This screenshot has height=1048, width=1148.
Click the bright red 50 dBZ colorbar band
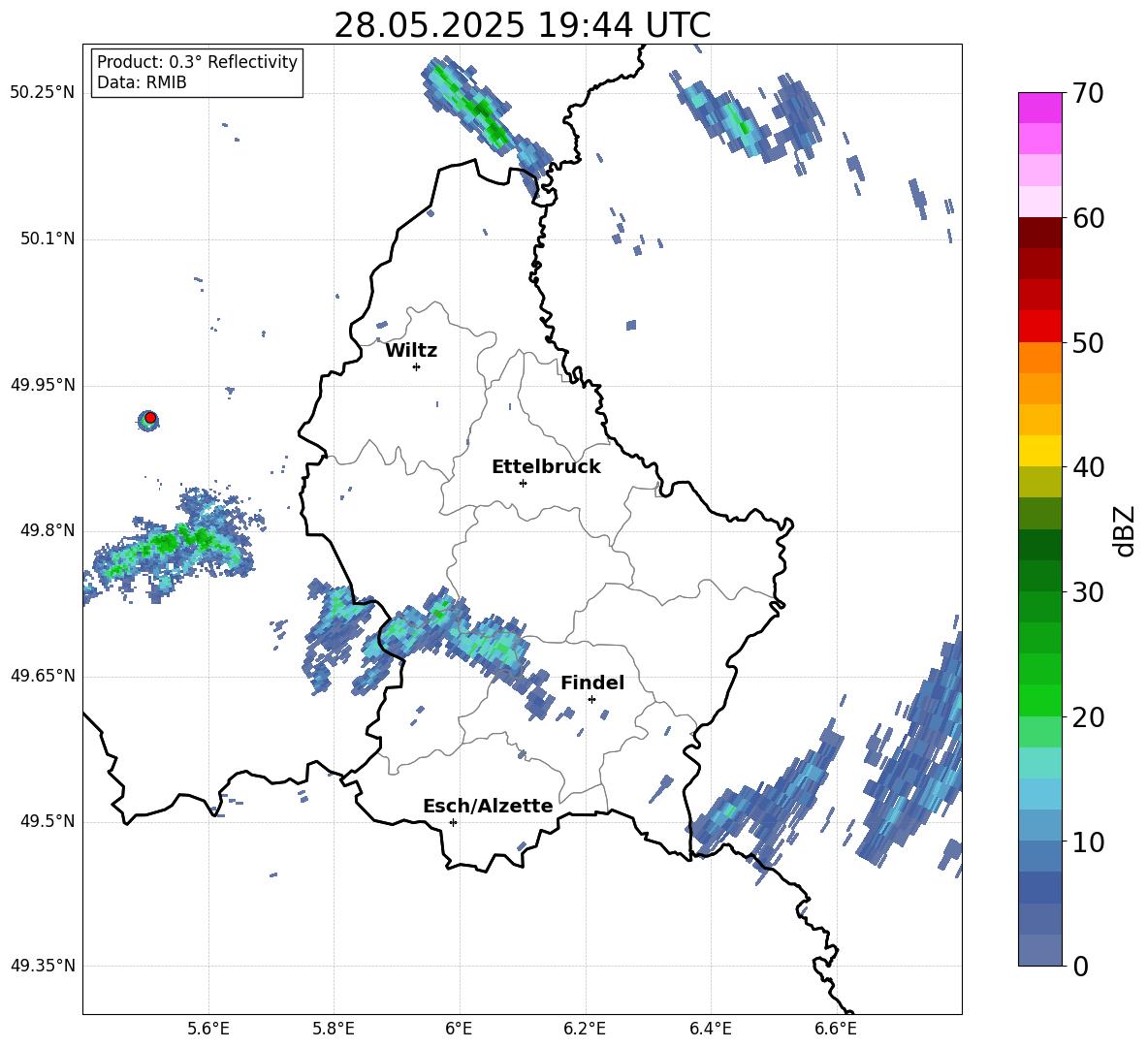point(1039,327)
